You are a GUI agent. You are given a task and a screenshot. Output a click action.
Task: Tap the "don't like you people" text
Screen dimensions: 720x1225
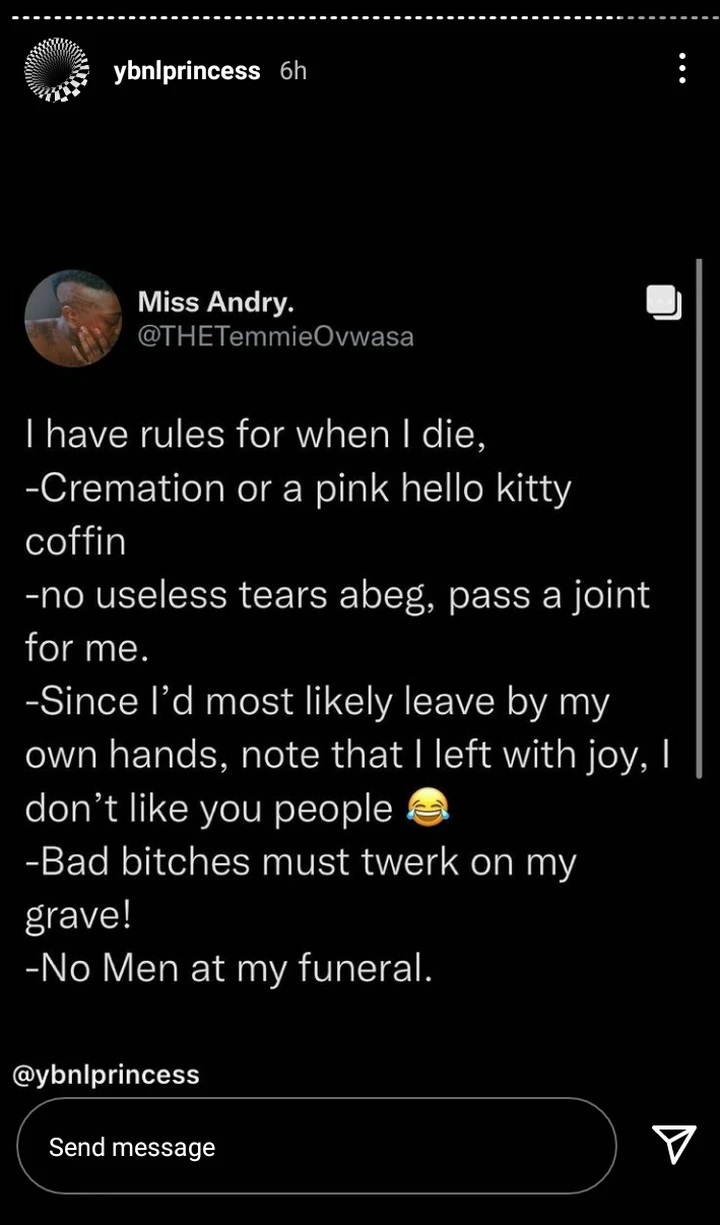coord(208,809)
